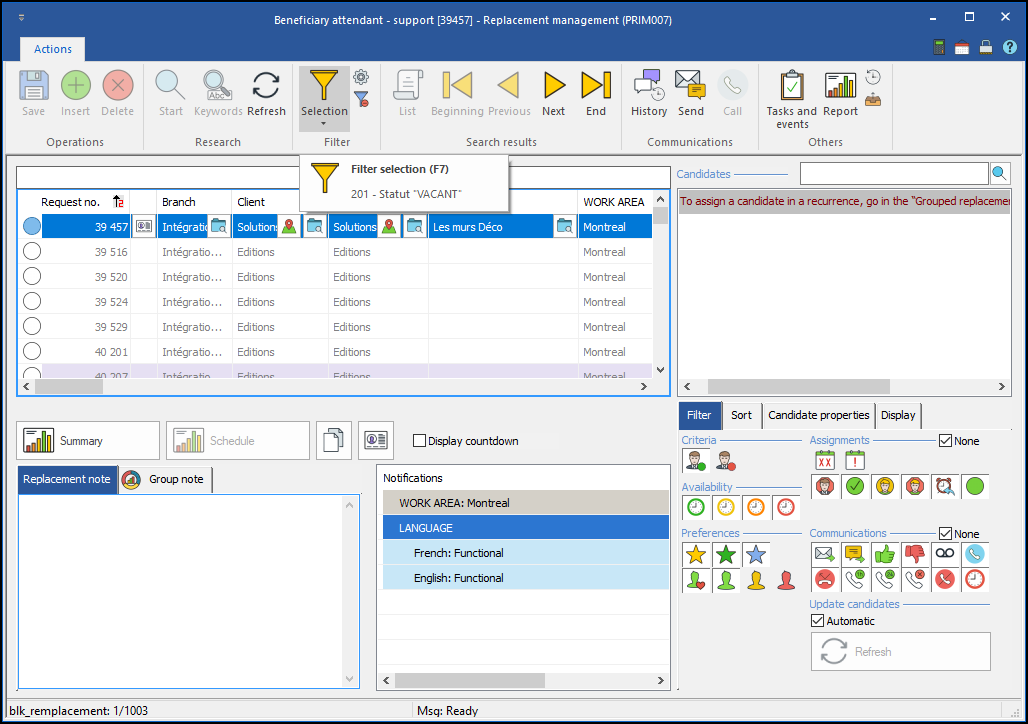
Task: Select the row marker for request 39 524
Action: [x=31, y=301]
